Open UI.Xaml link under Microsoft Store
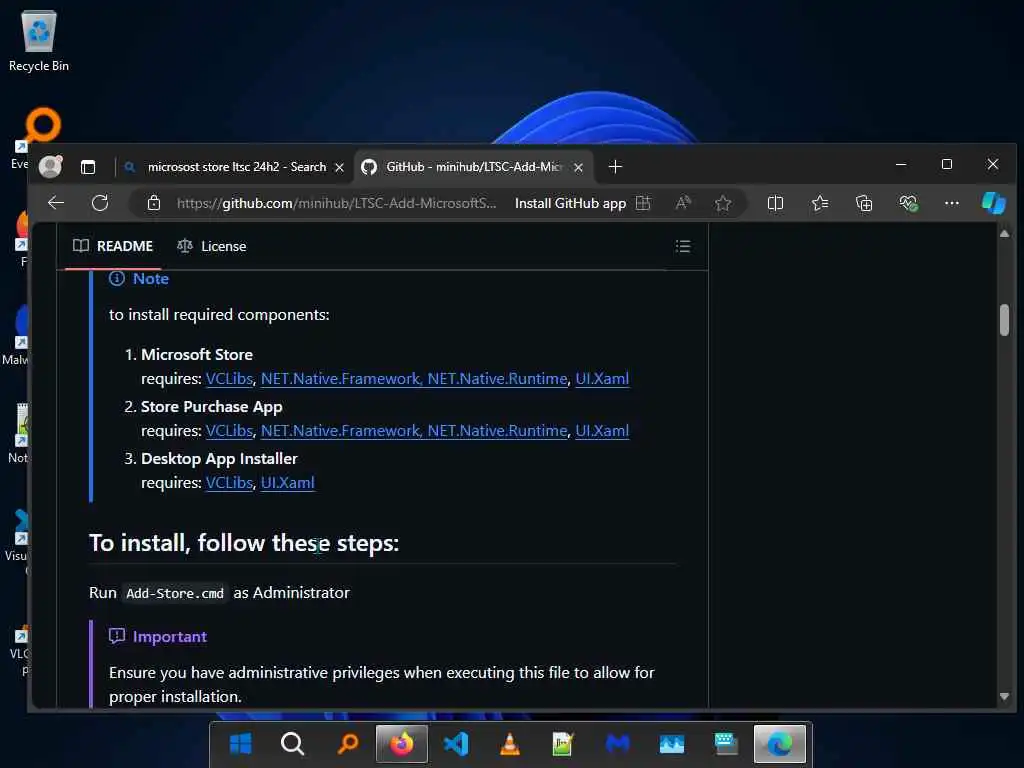 pos(602,379)
